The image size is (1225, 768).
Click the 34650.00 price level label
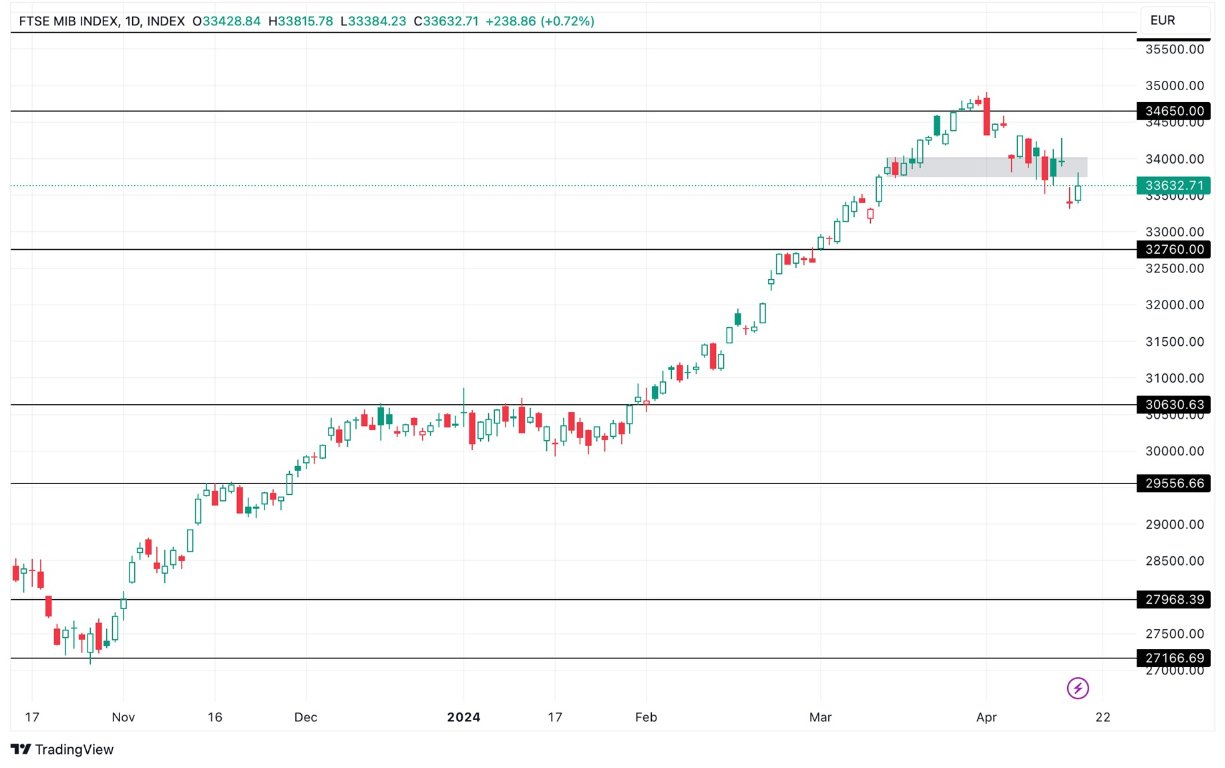pos(1174,111)
